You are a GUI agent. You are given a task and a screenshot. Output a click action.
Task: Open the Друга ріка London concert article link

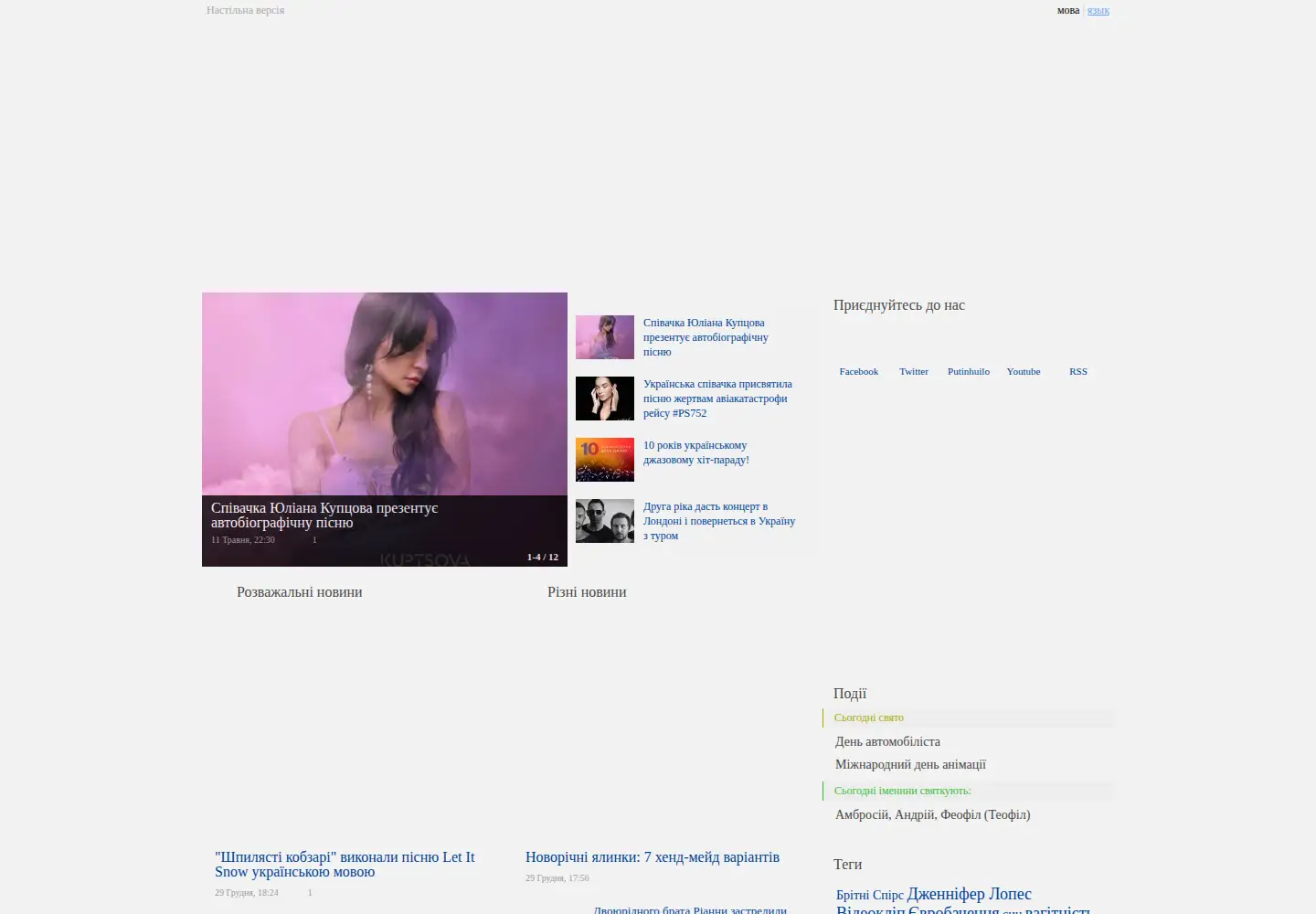719,521
